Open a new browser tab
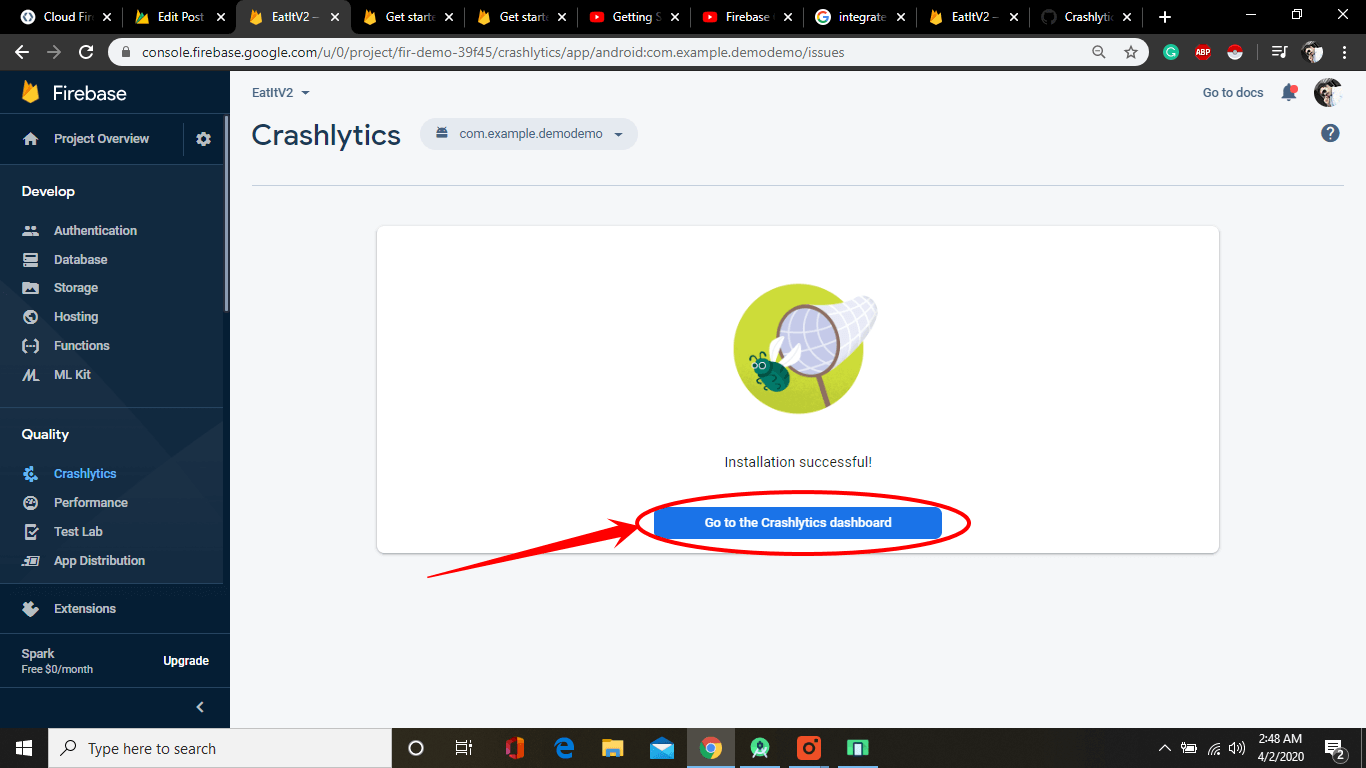Screen dimensions: 1366x768 coord(1164,17)
